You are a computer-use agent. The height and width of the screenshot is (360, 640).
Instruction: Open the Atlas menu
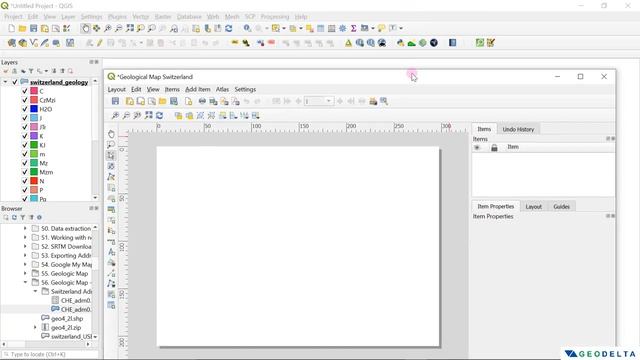click(x=222, y=89)
